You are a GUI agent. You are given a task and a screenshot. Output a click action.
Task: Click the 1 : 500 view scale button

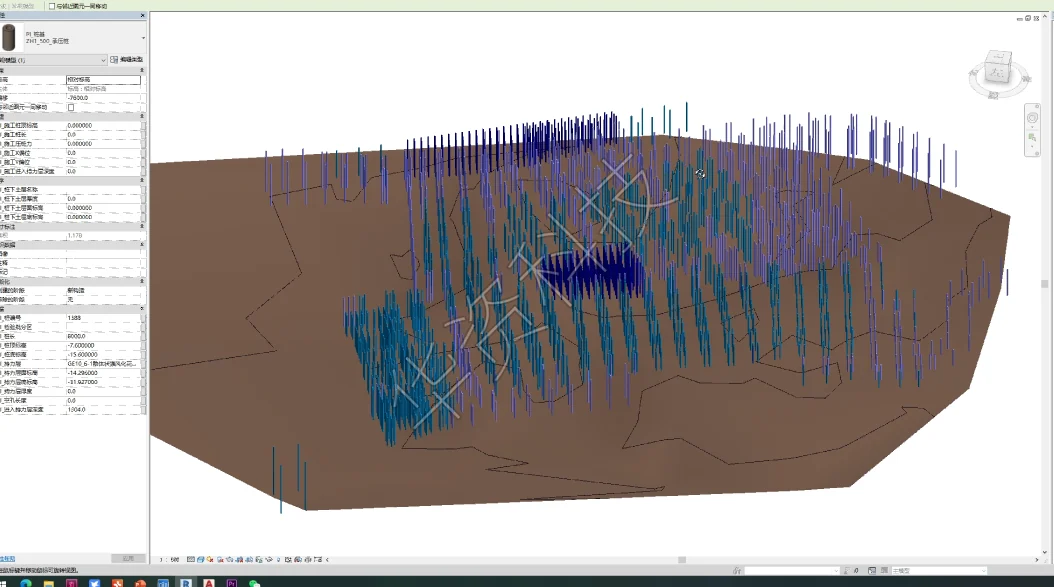click(x=170, y=559)
